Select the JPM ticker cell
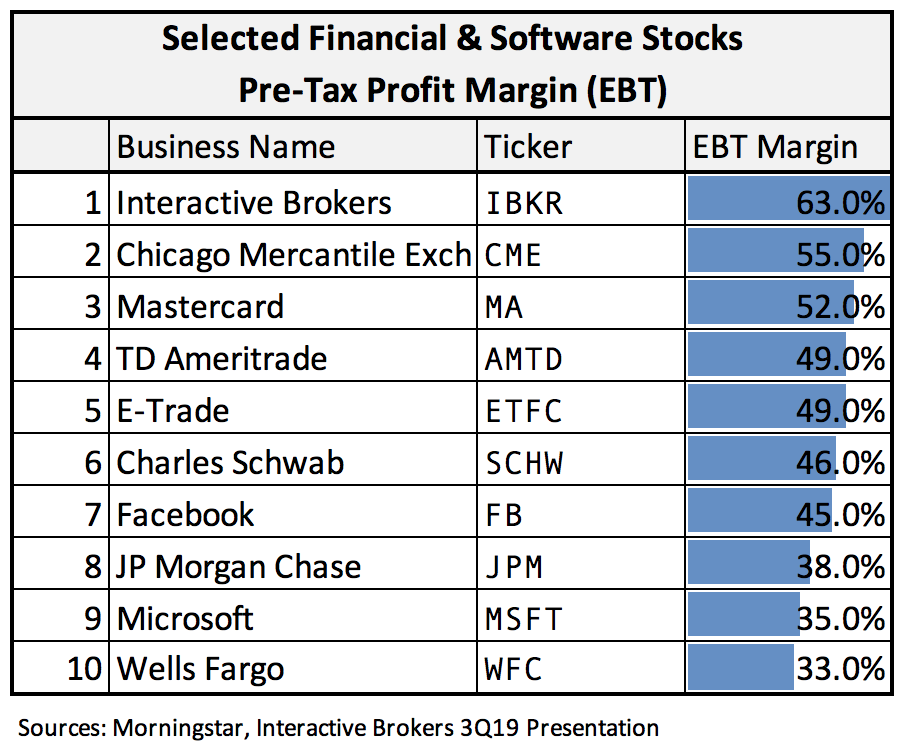The image size is (904, 752). (x=581, y=563)
